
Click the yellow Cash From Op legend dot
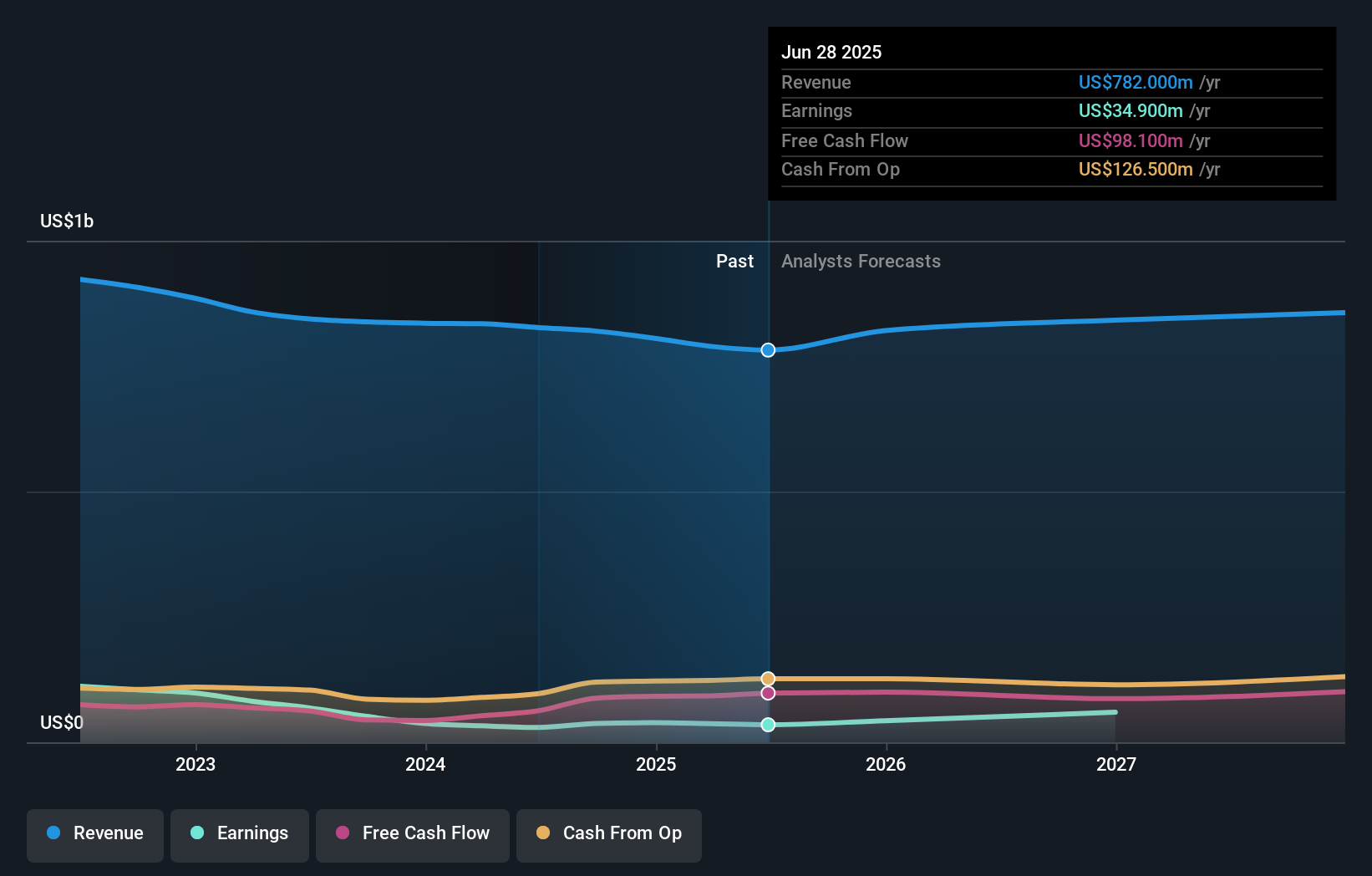[544, 833]
